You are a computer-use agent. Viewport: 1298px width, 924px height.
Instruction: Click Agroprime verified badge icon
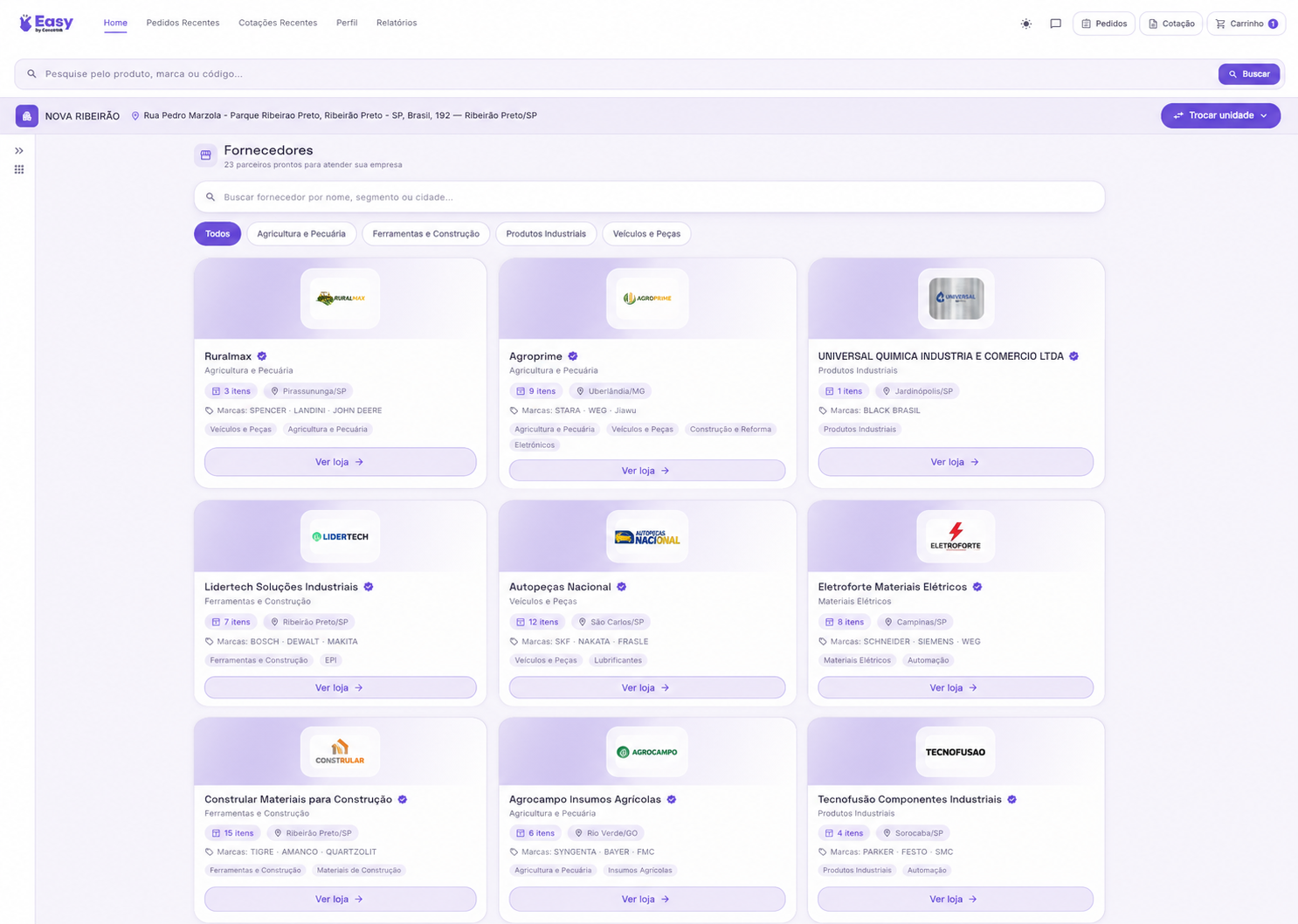(573, 356)
